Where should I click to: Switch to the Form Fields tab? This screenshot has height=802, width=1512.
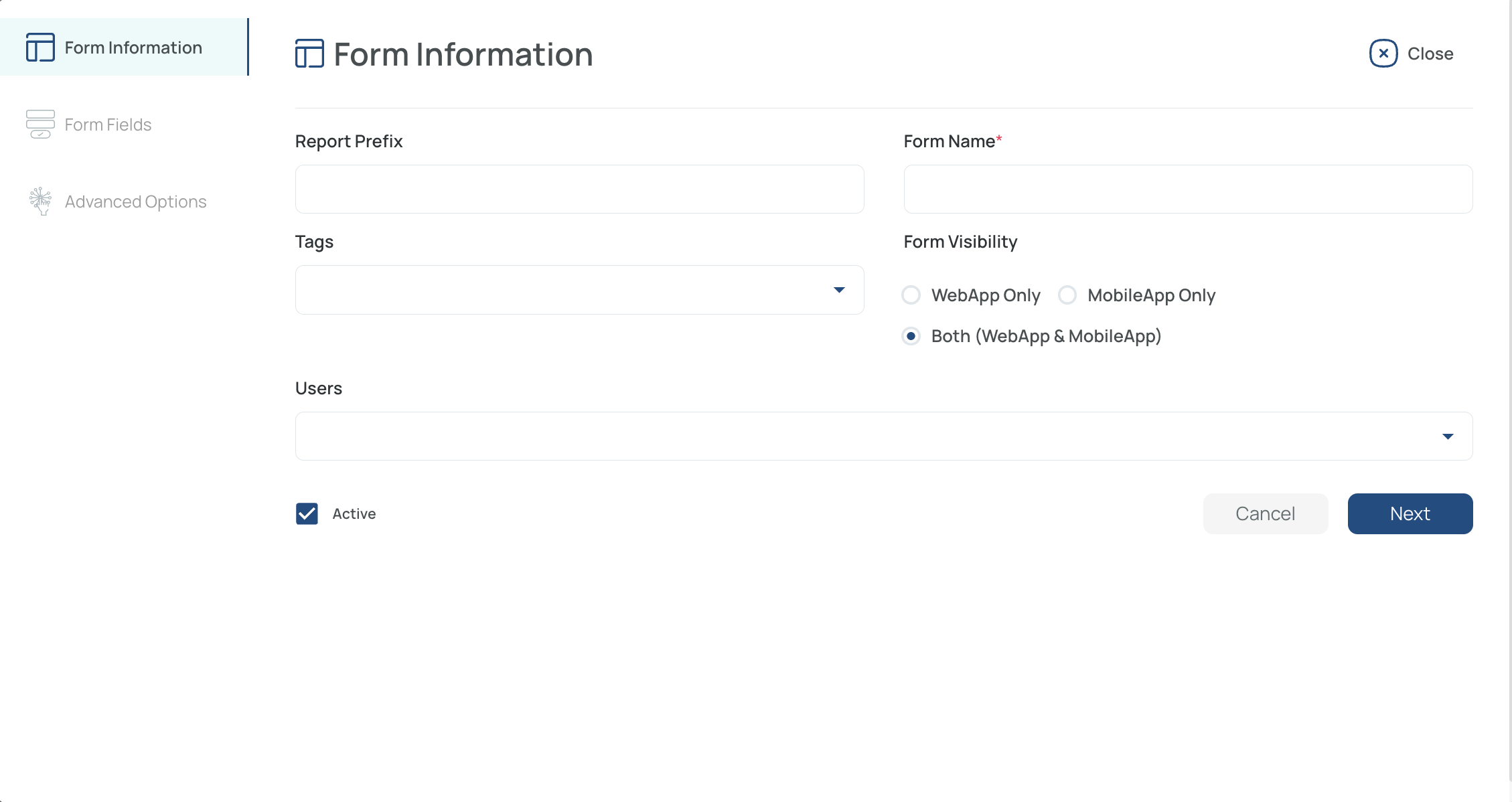coord(124,125)
